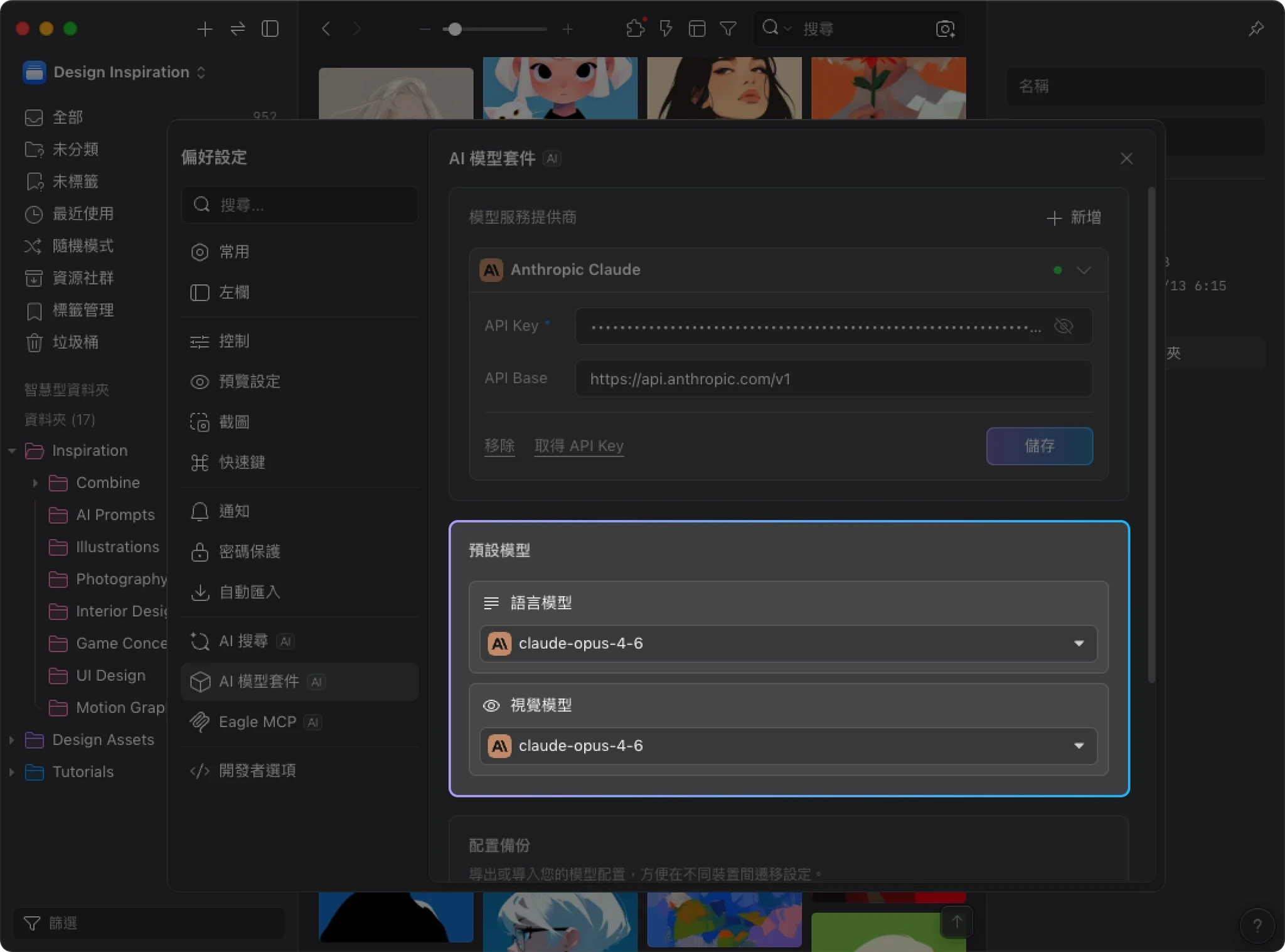Click the pin icon in inspector panel
Viewport: 1285px width, 952px height.
tap(1256, 29)
